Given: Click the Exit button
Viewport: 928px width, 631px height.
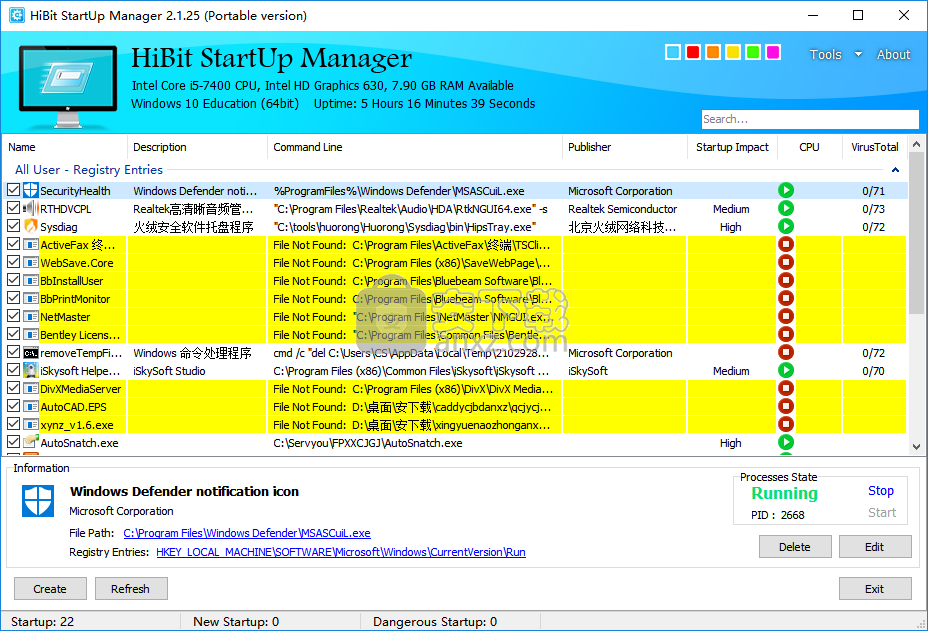Looking at the screenshot, I should click(875, 589).
